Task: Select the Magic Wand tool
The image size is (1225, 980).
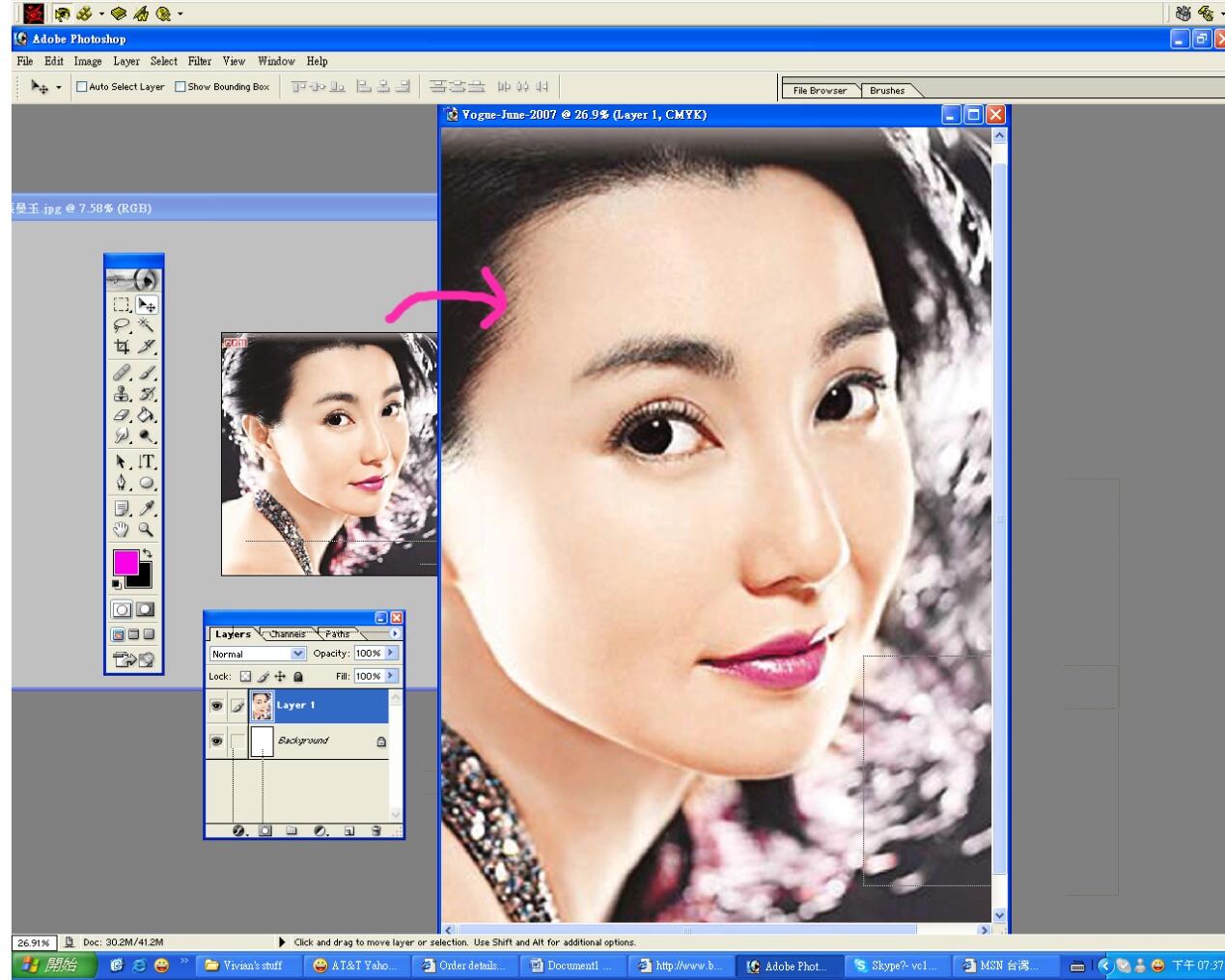Action: 147,325
